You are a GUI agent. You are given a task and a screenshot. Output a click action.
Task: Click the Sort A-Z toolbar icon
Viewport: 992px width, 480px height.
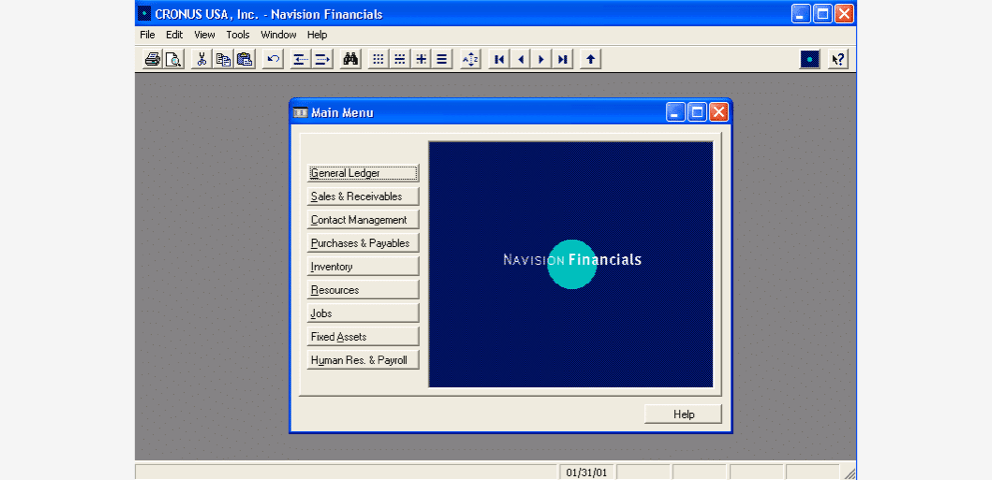coord(470,59)
